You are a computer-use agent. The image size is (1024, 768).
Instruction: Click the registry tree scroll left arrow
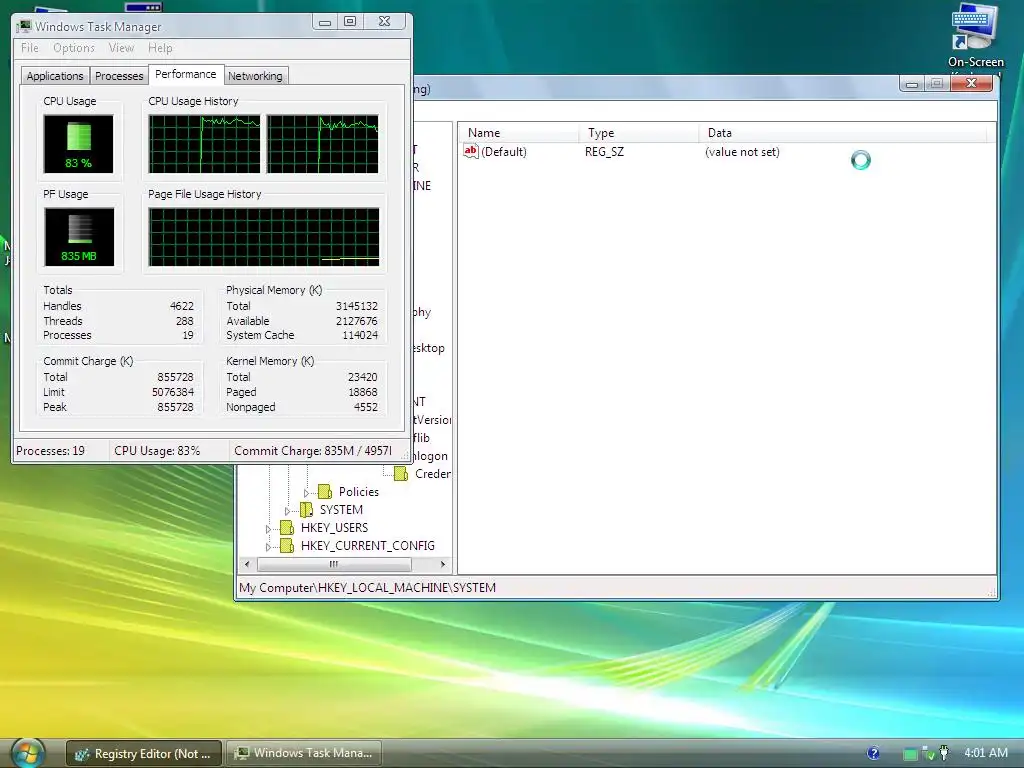click(247, 564)
